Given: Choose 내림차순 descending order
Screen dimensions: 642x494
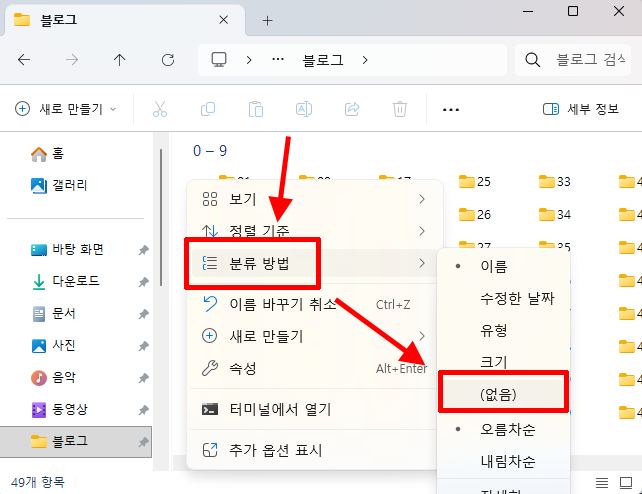Looking at the screenshot, I should tap(503, 461).
